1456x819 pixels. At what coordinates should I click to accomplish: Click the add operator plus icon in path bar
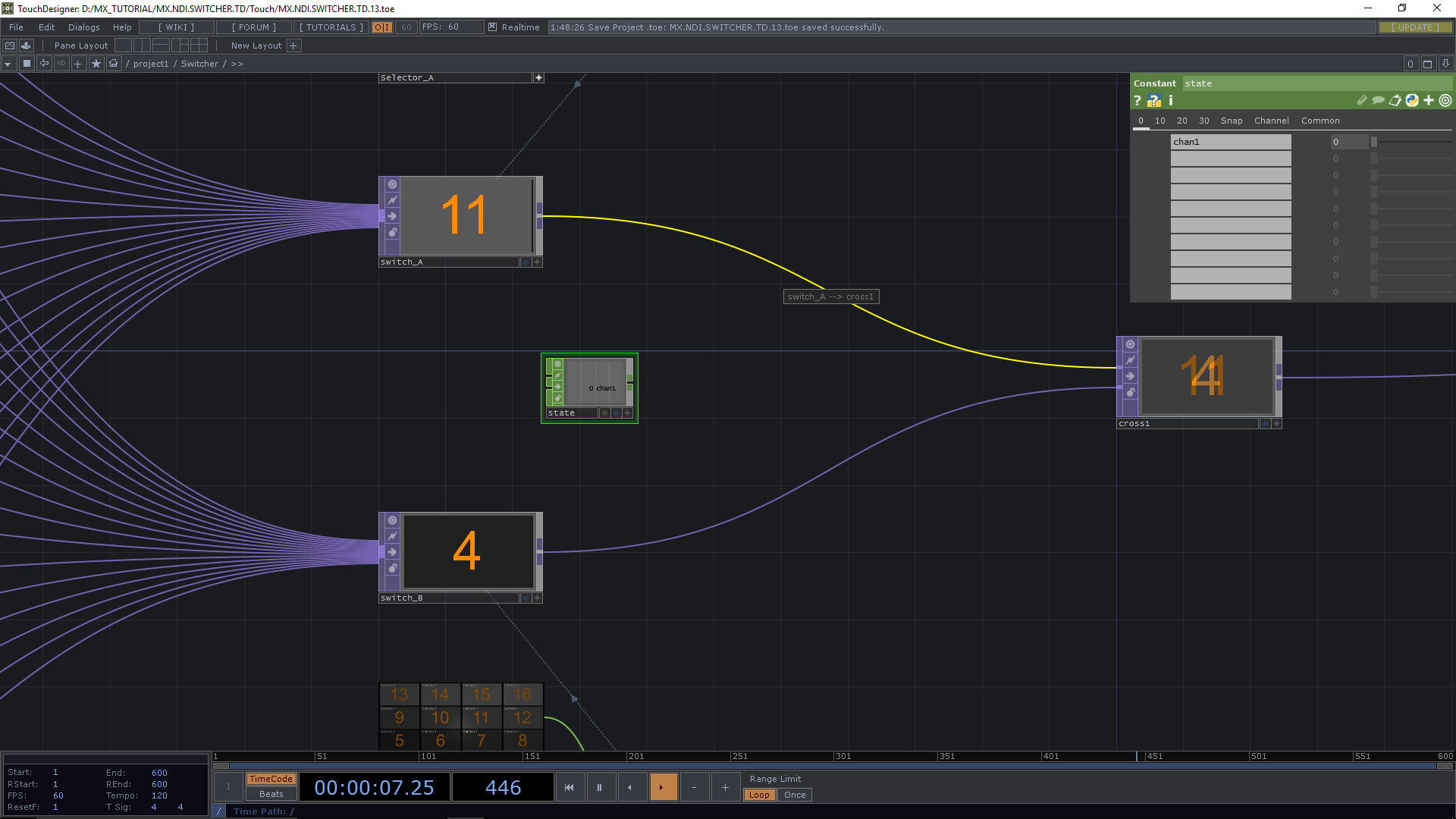pos(78,64)
